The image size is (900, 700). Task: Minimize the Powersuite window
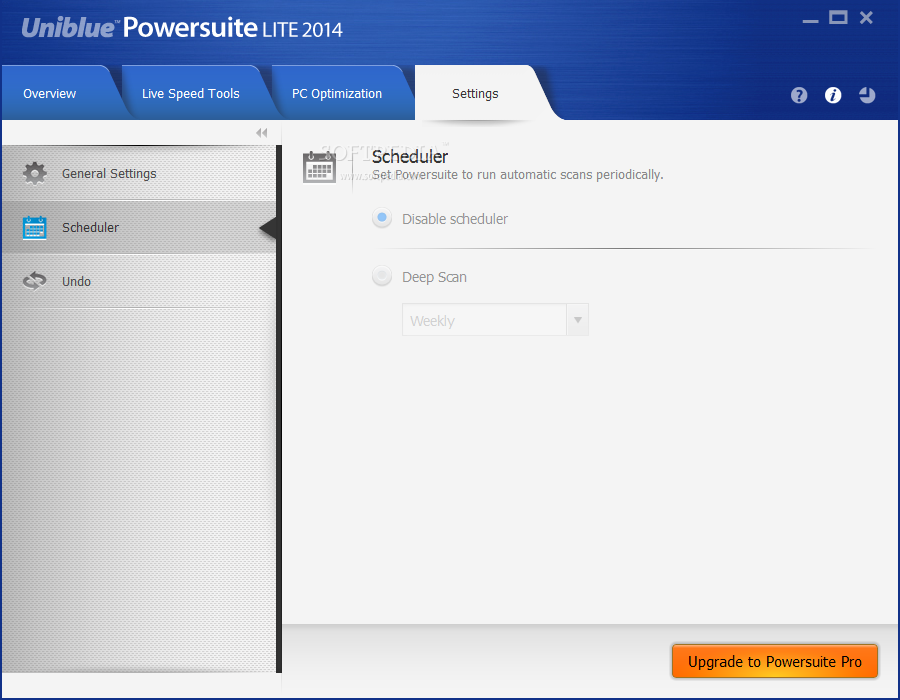click(810, 20)
